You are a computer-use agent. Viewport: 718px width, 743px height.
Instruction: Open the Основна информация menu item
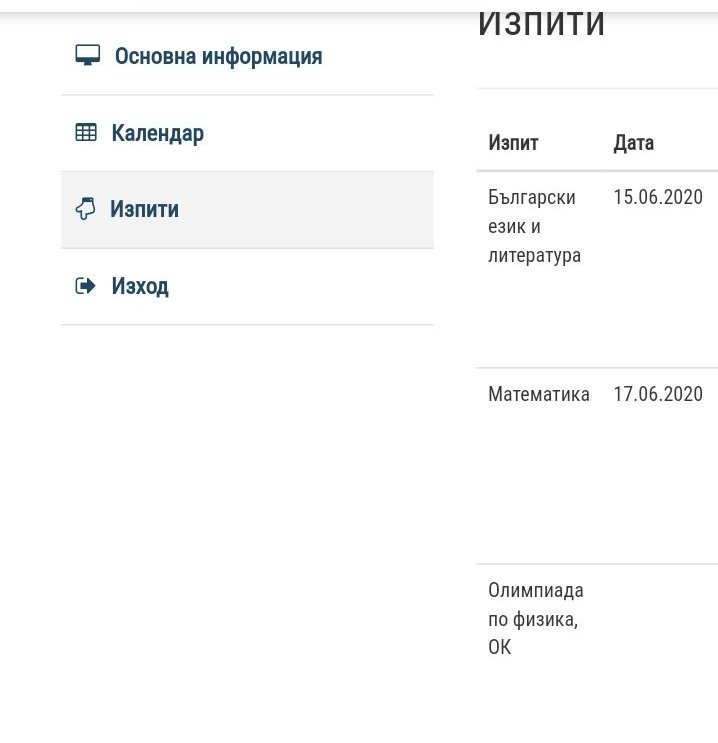coord(218,56)
